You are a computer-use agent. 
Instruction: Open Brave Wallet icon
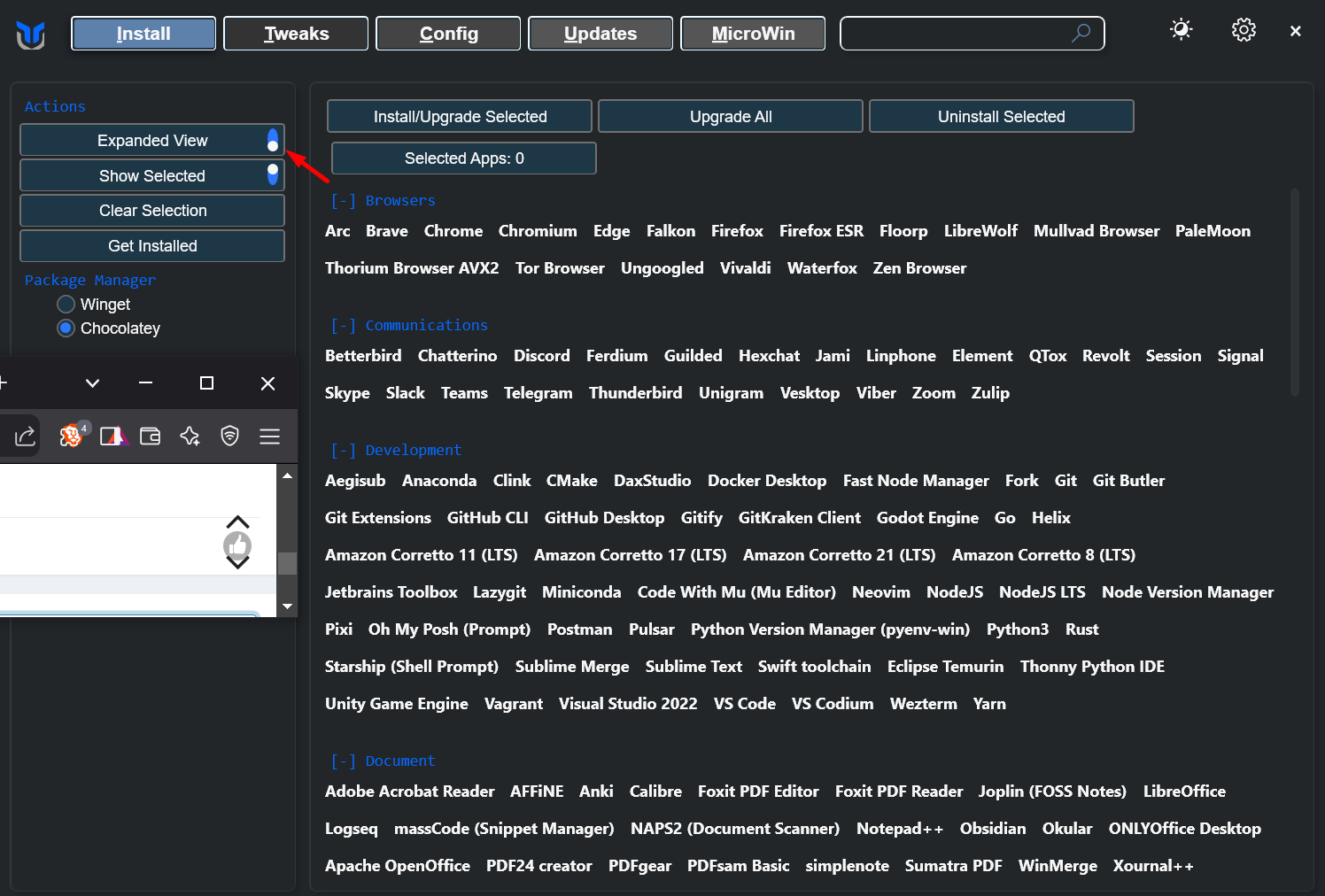click(x=151, y=436)
